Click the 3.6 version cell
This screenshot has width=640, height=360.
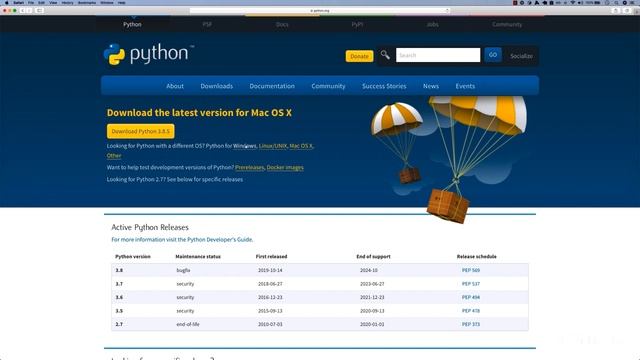click(x=119, y=297)
